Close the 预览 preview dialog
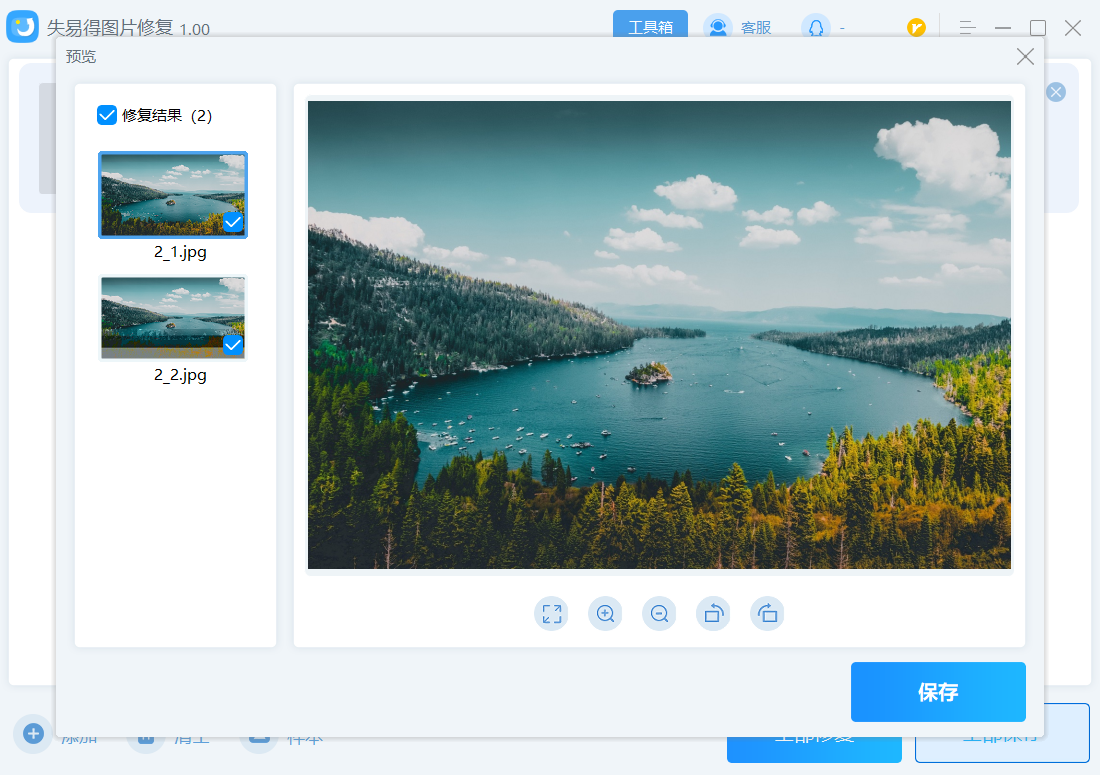This screenshot has width=1100, height=775. [1025, 57]
